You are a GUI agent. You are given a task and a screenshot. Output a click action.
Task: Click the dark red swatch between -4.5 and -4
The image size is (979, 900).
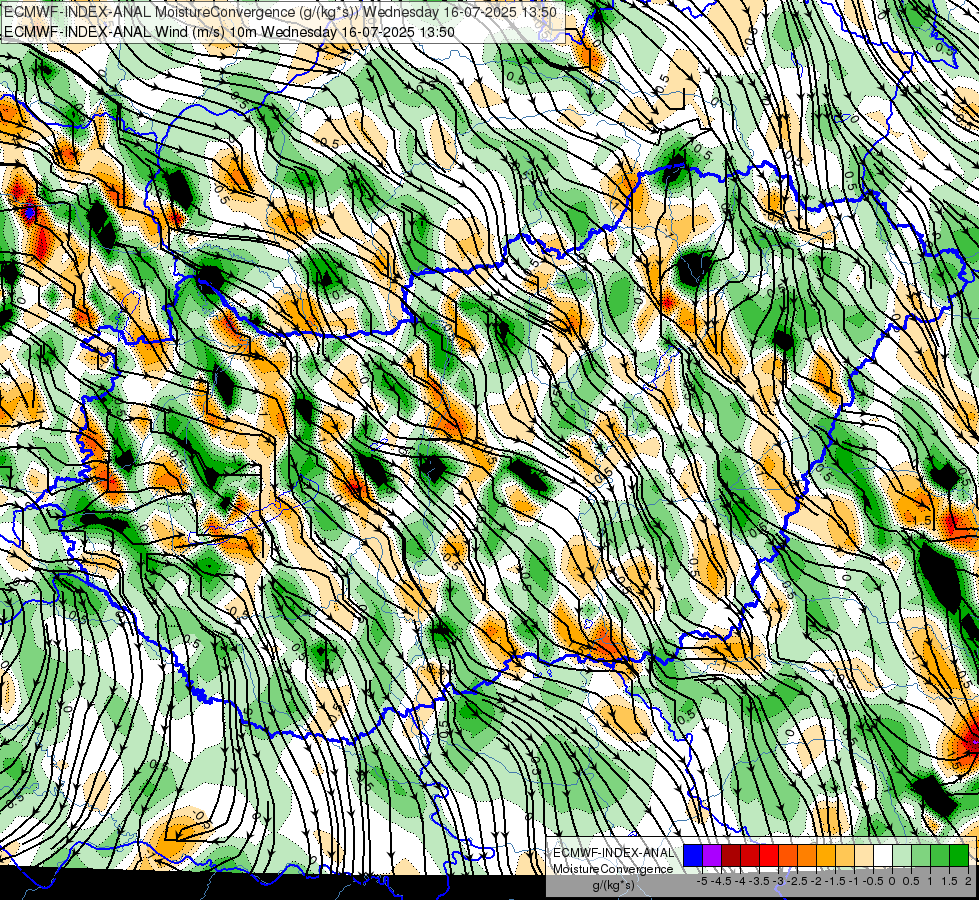coord(731,855)
